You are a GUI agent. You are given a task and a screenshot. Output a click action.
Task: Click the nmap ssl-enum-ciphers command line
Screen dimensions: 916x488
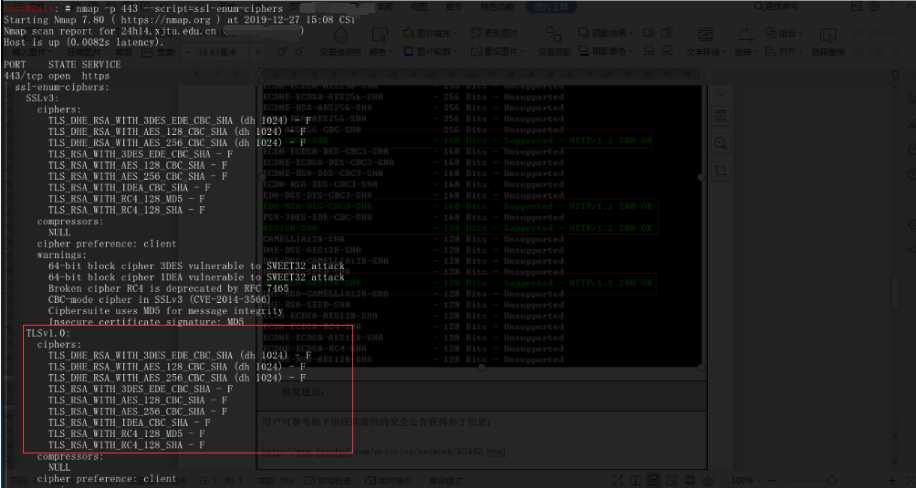143,9
